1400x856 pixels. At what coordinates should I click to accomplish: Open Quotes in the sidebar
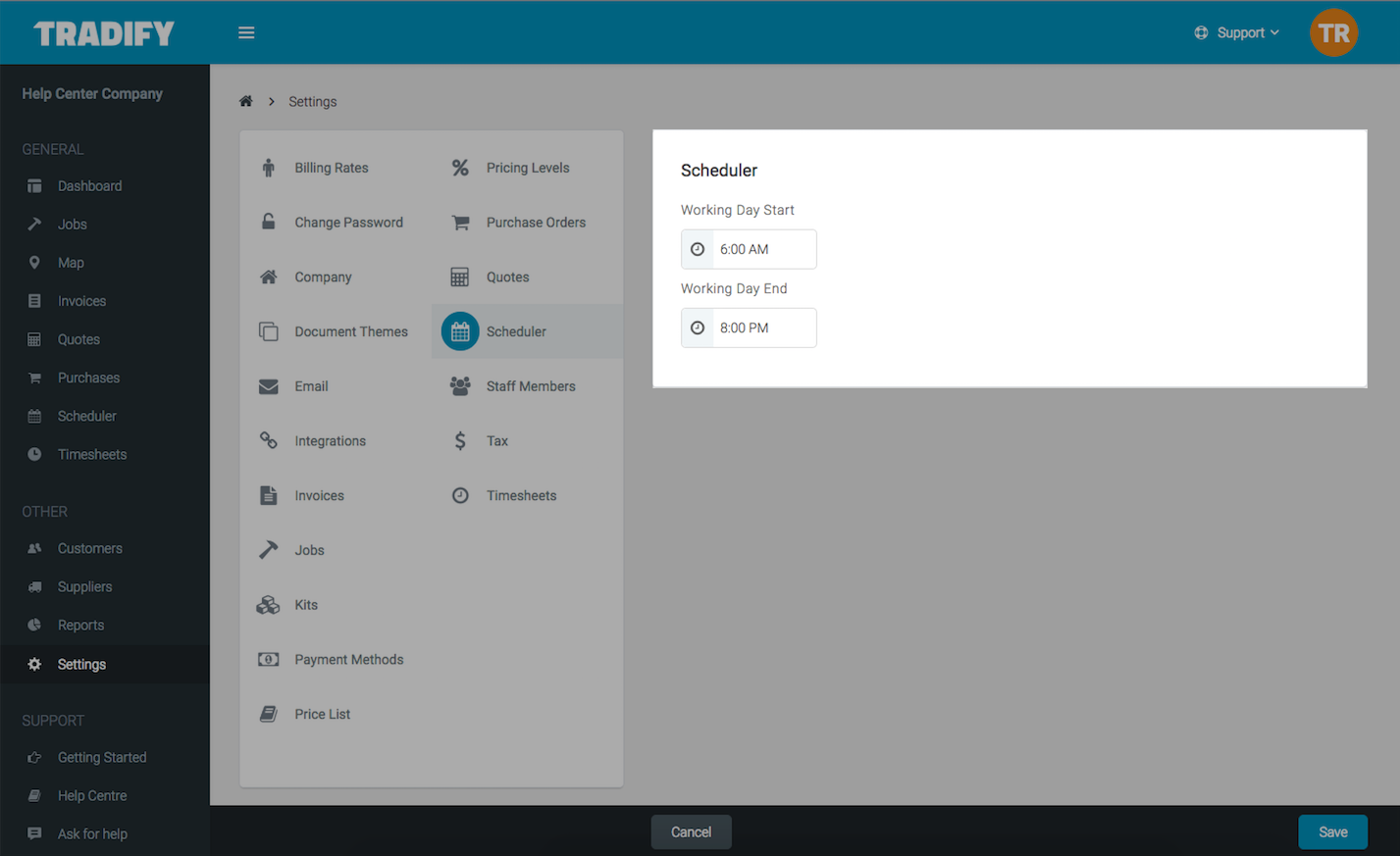[x=104, y=338]
